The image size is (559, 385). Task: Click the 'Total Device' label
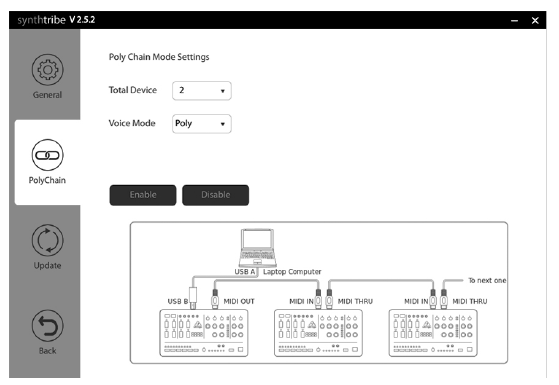coord(133,90)
